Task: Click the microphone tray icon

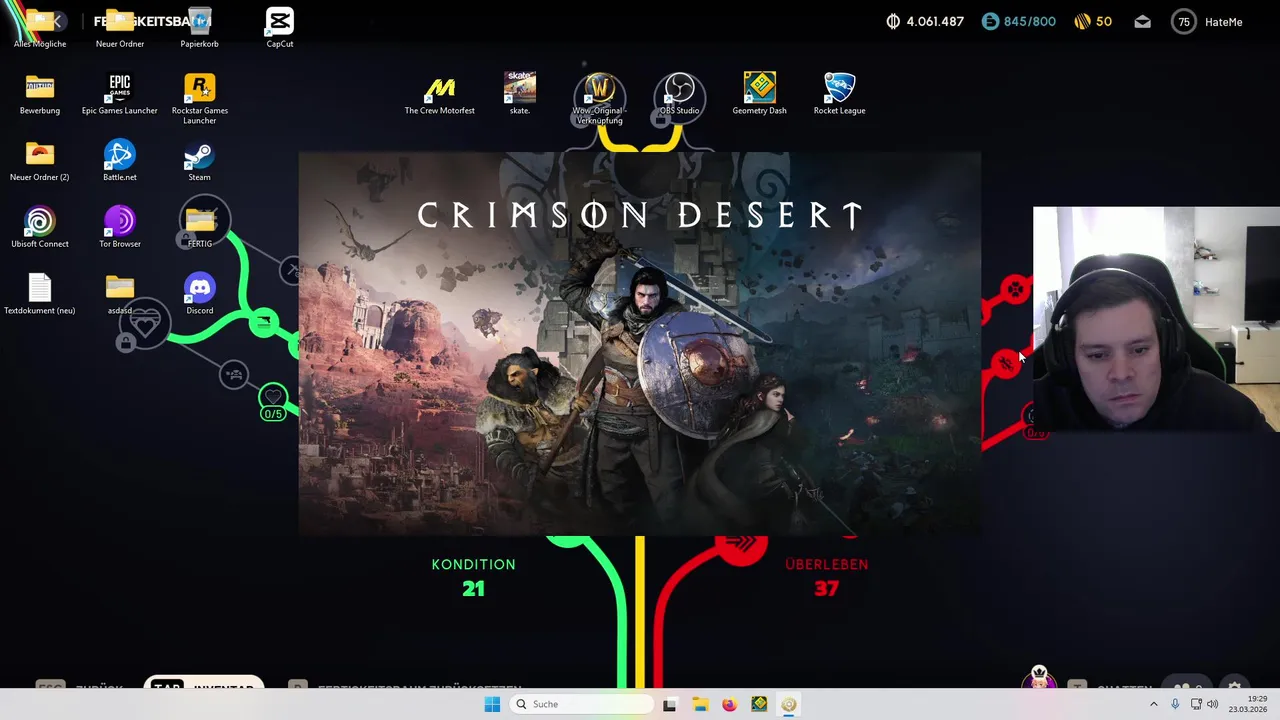Action: click(x=1175, y=704)
